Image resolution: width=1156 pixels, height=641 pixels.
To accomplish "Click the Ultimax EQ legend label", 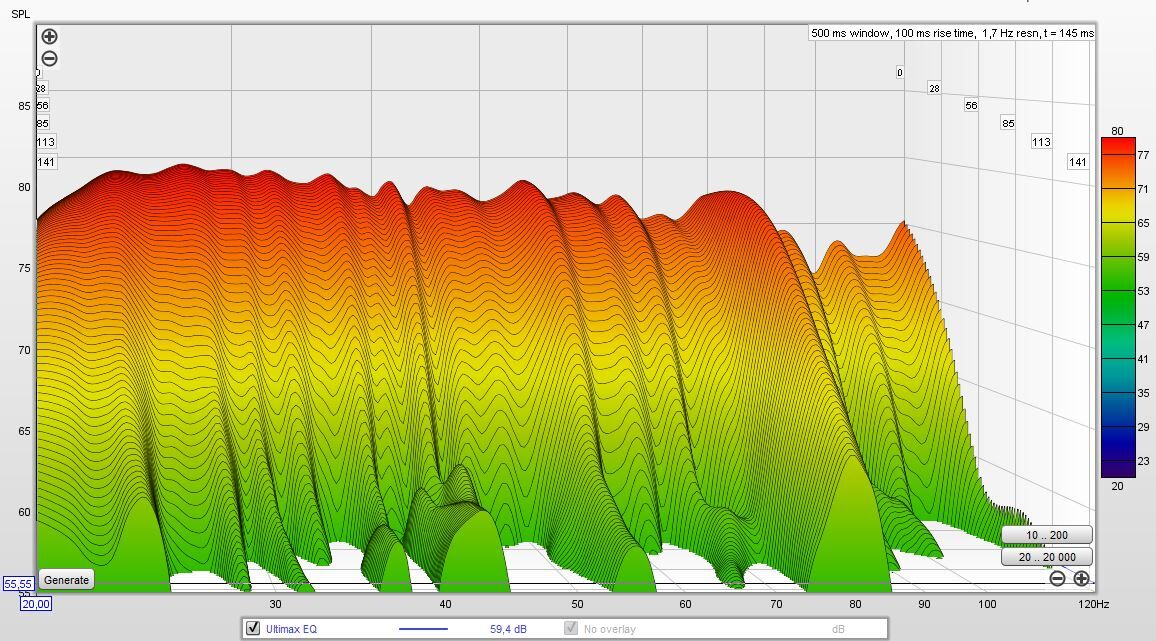I will pos(291,629).
